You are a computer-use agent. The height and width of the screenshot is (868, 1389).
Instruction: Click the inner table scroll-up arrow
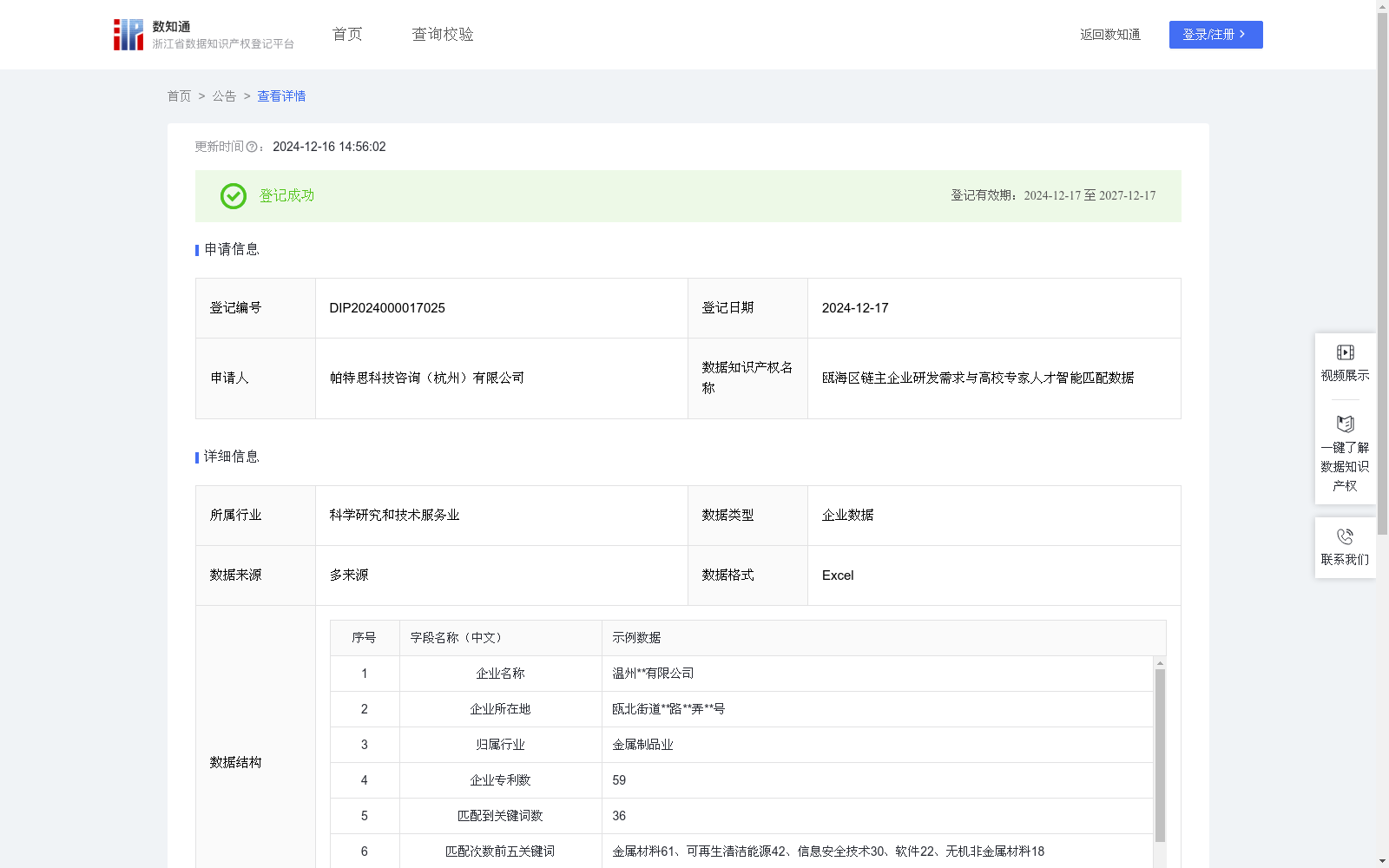tap(1160, 663)
